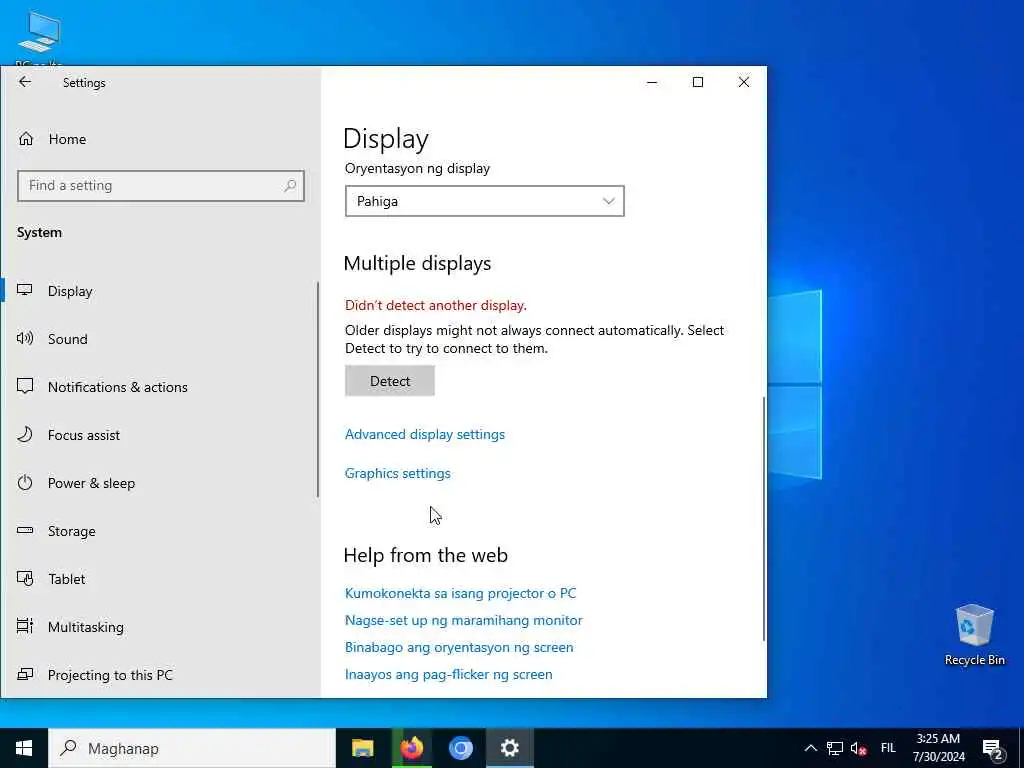Expand the Oryentasyon ng display dropdown

(x=485, y=201)
